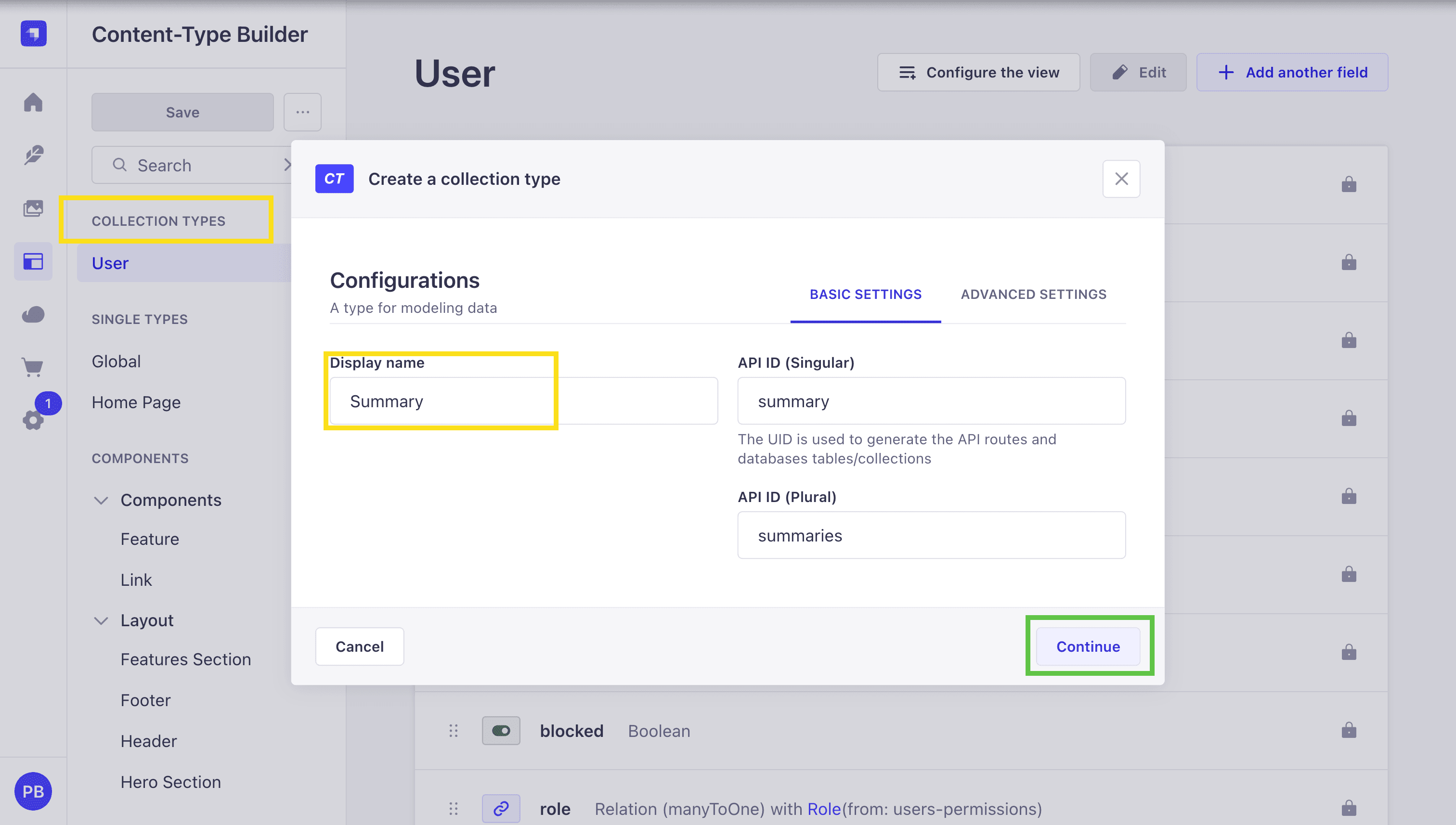Select Features Section component
Screen dimensions: 1456x825
point(185,659)
